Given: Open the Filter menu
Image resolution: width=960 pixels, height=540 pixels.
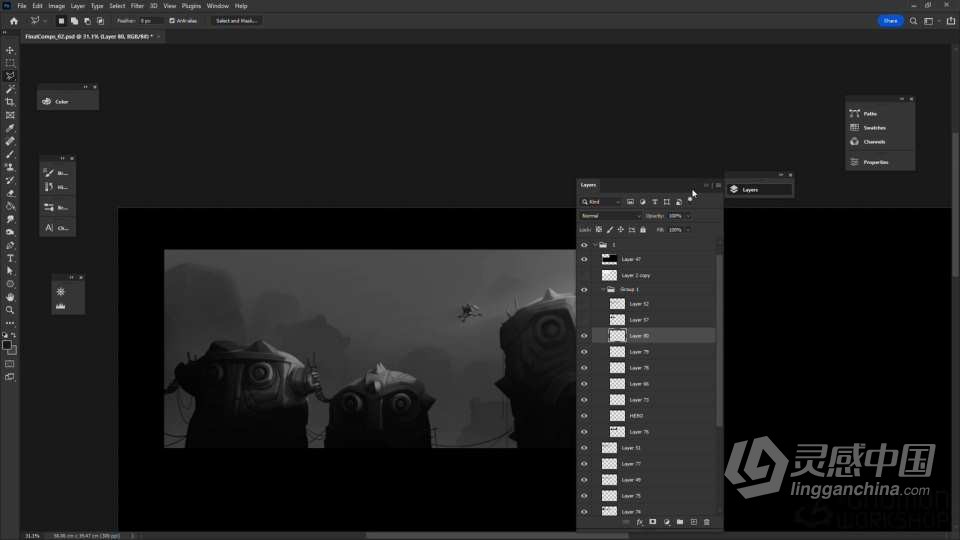Looking at the screenshot, I should tap(137, 6).
